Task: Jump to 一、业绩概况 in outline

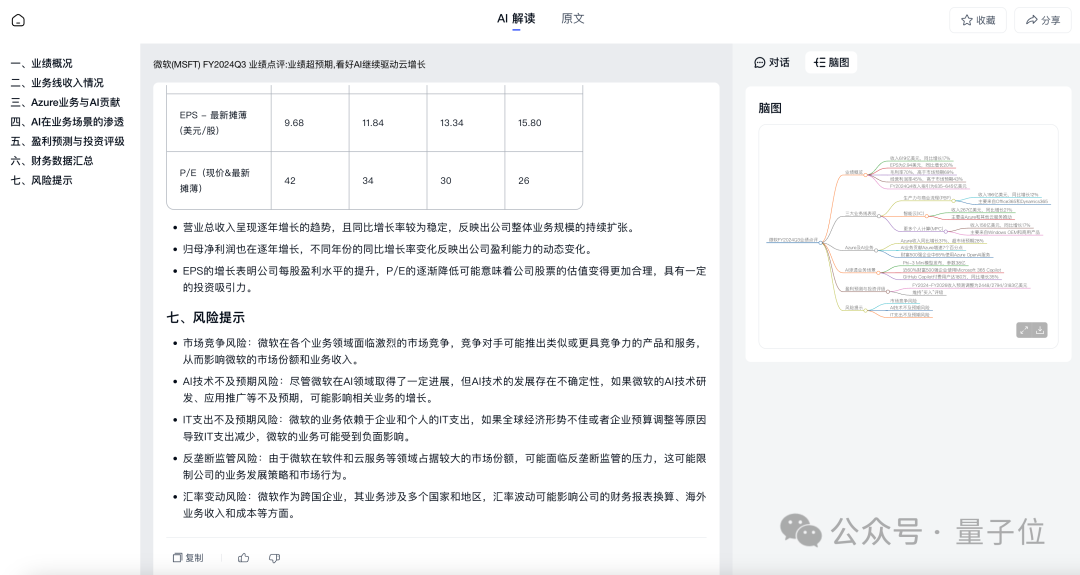Action: (41, 63)
